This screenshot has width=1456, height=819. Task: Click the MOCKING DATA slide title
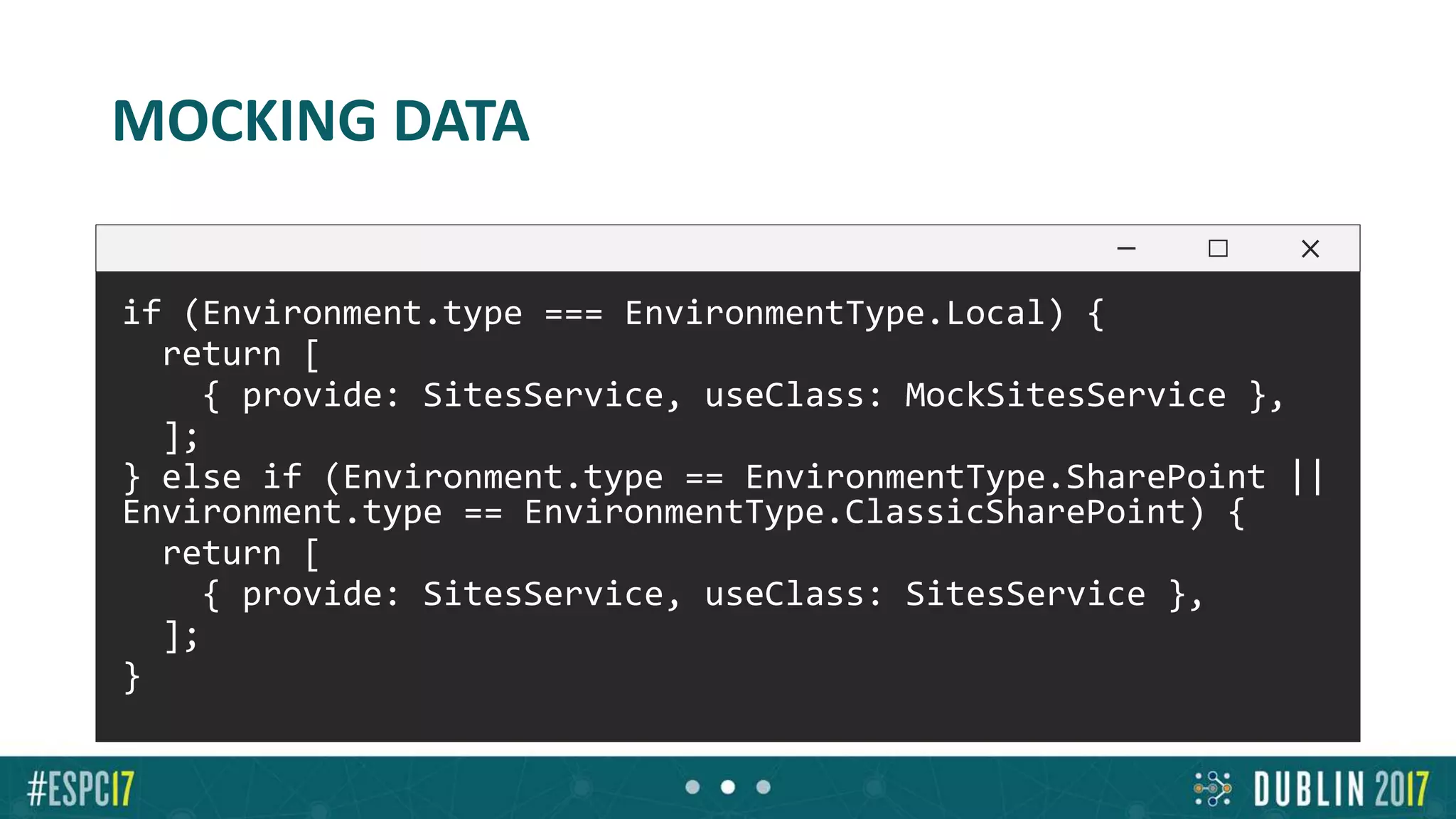pos(321,121)
